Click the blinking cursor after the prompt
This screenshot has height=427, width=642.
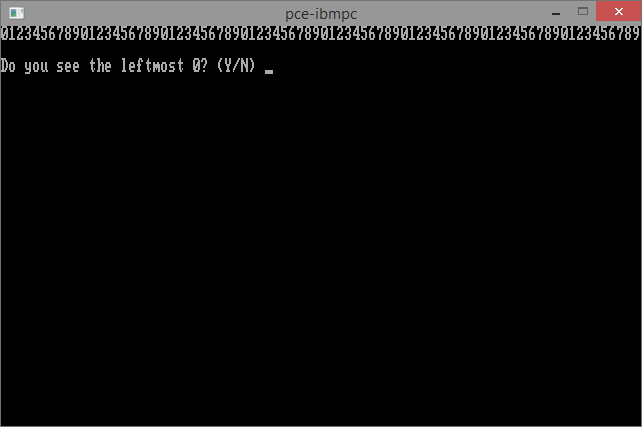269,72
